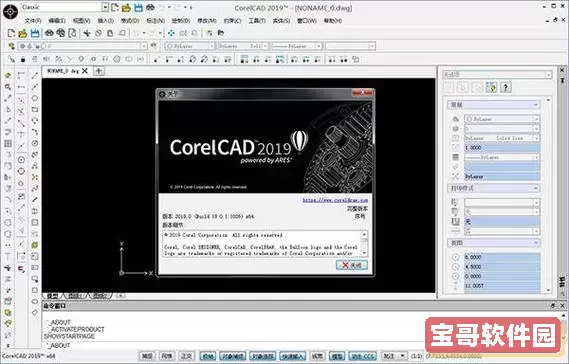Click the quick-access Print icon in title bar
The width and height of the screenshot is (569, 364).
pyautogui.click(x=150, y=7)
